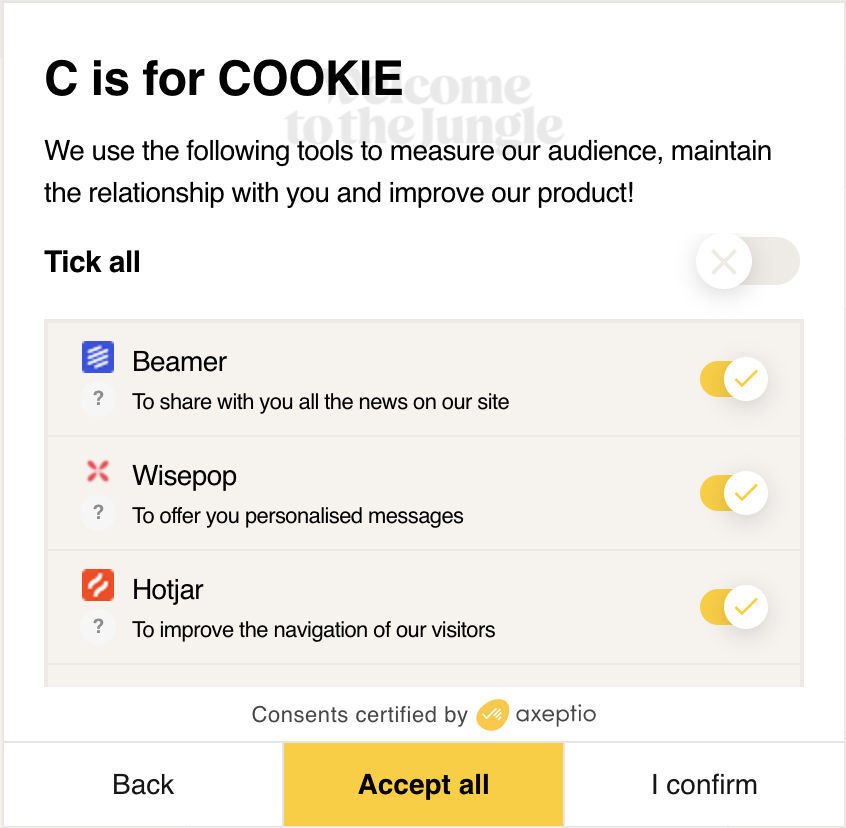The width and height of the screenshot is (846, 828).
Task: Open the Hotjar question mark info
Action: click(x=98, y=627)
